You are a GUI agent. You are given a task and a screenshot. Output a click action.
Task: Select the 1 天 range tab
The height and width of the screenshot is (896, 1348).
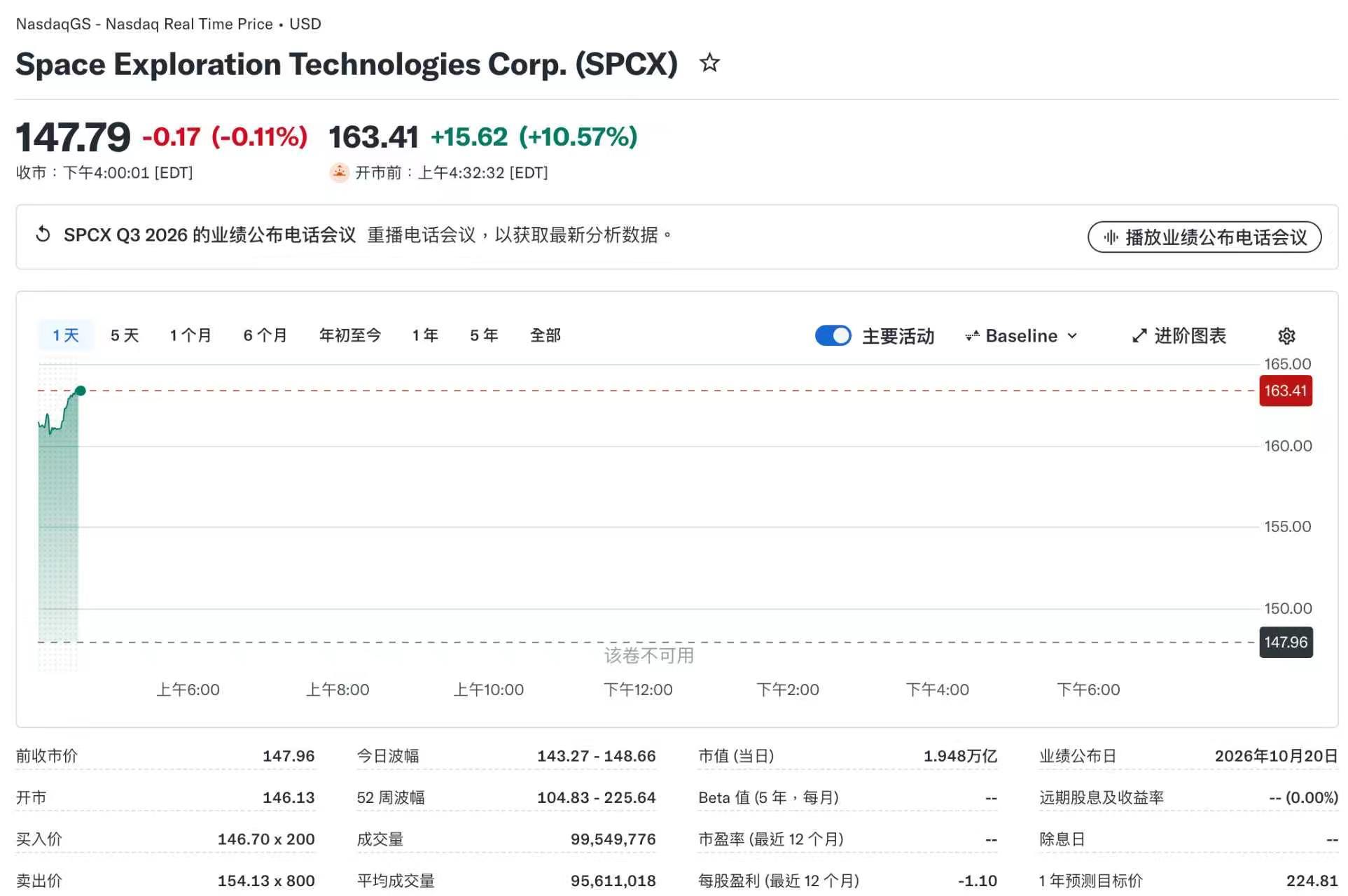[x=66, y=335]
